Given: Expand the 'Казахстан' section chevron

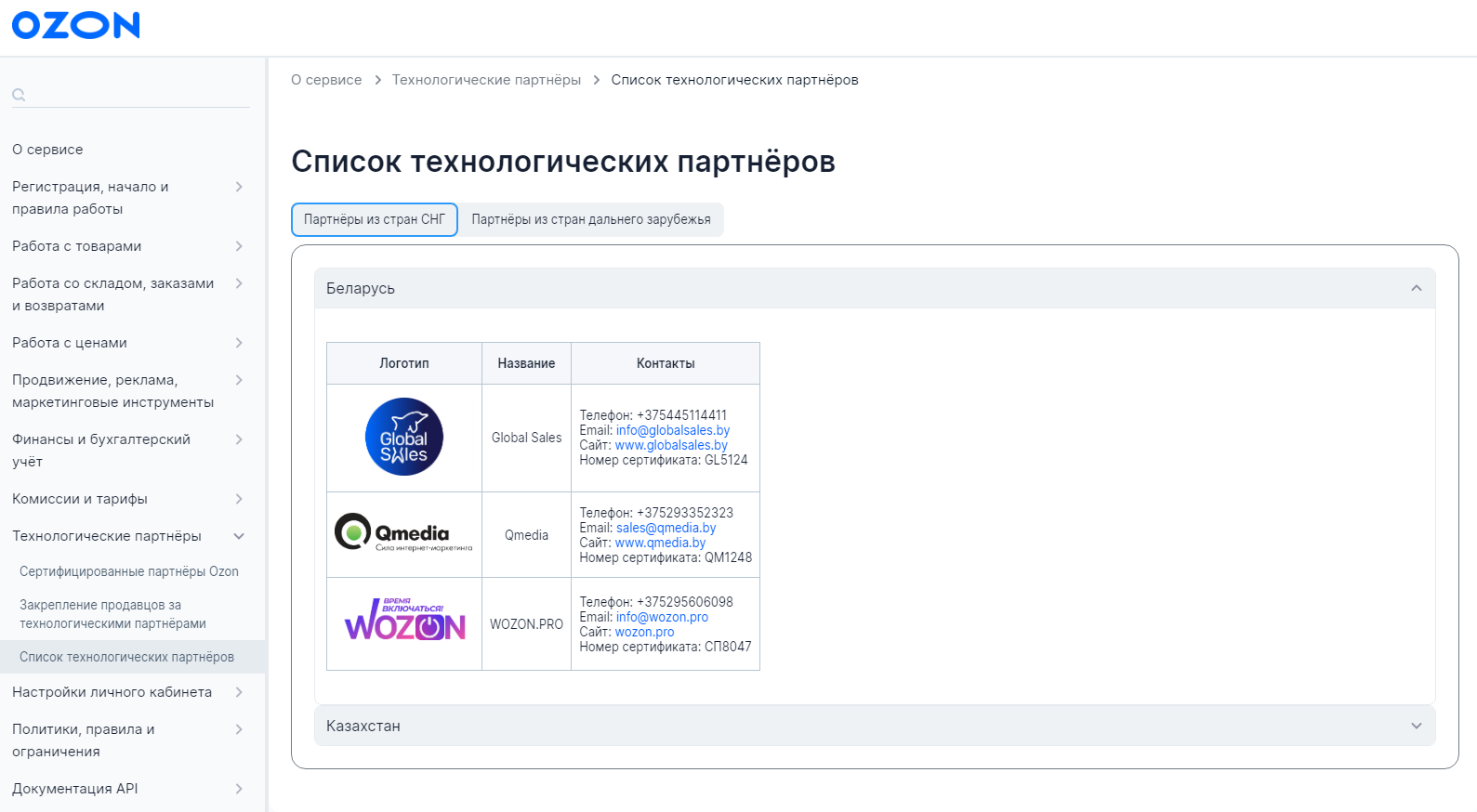Looking at the screenshot, I should (x=1417, y=726).
